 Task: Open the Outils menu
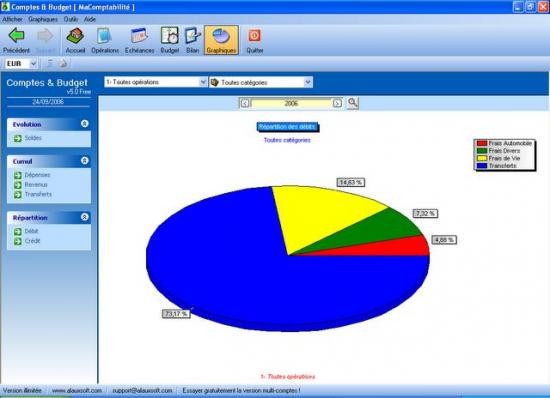[71, 19]
